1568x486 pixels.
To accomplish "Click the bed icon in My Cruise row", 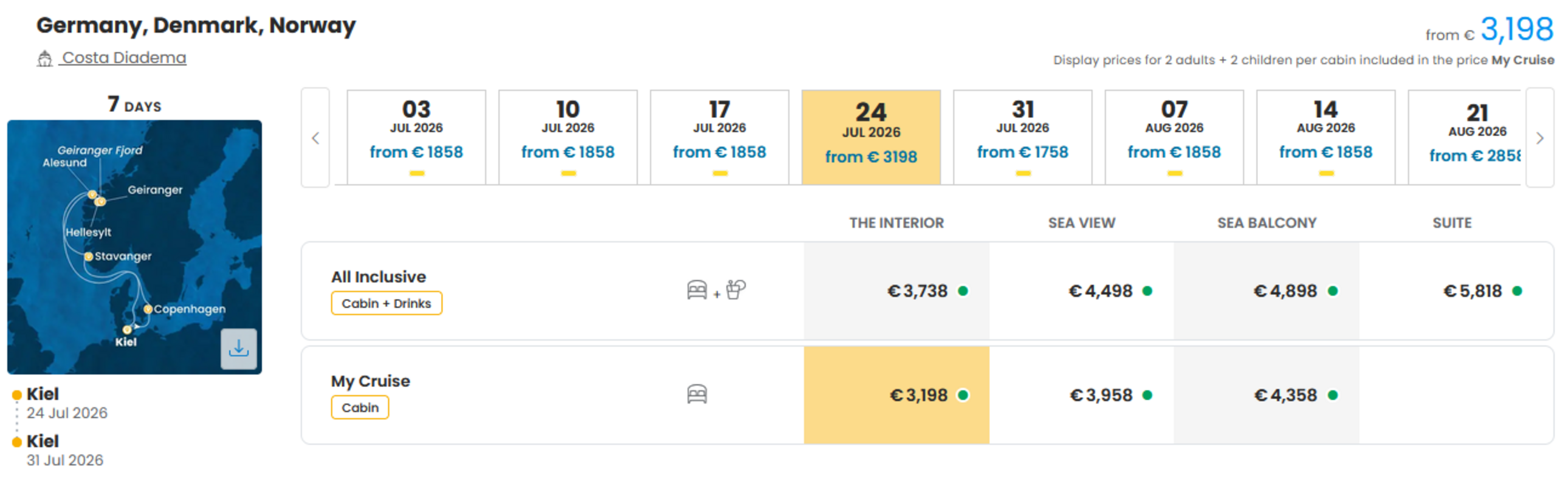I will click(697, 394).
